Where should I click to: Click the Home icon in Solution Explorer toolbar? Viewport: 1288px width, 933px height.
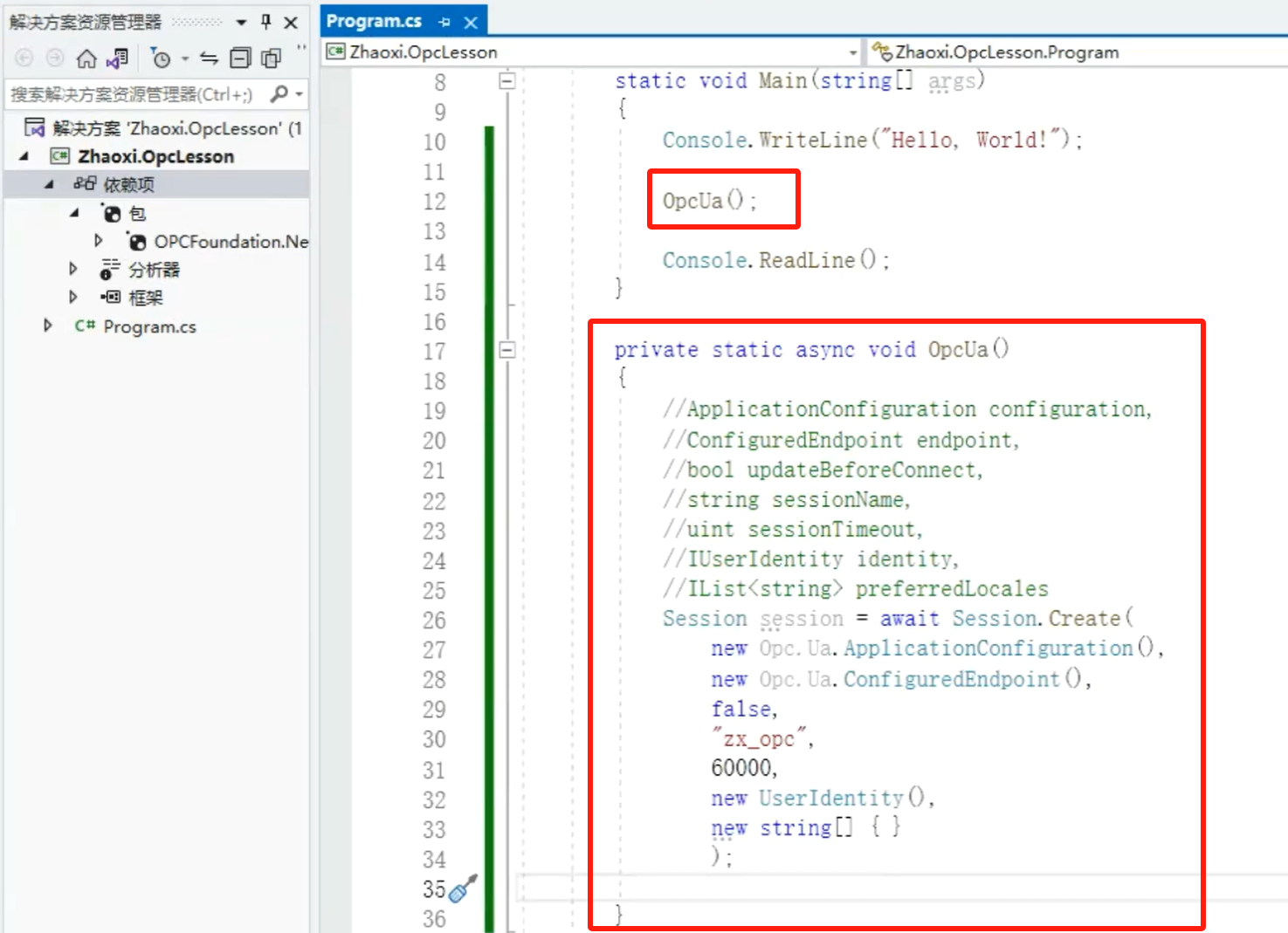pos(86,58)
